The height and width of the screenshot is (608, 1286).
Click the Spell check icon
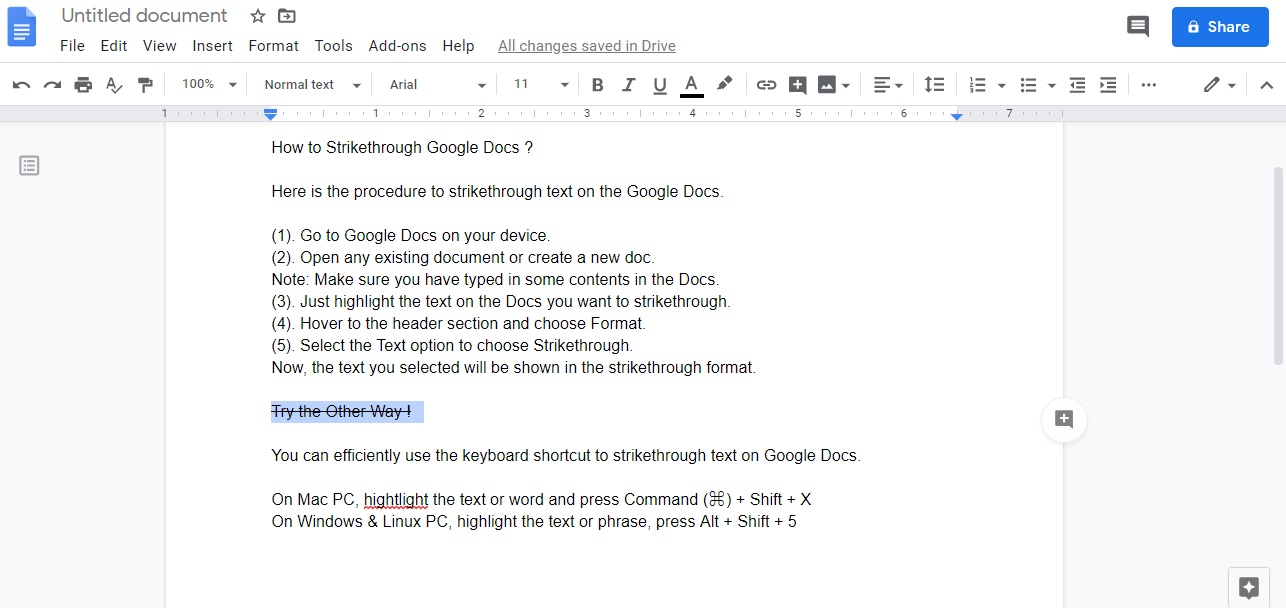coord(114,85)
